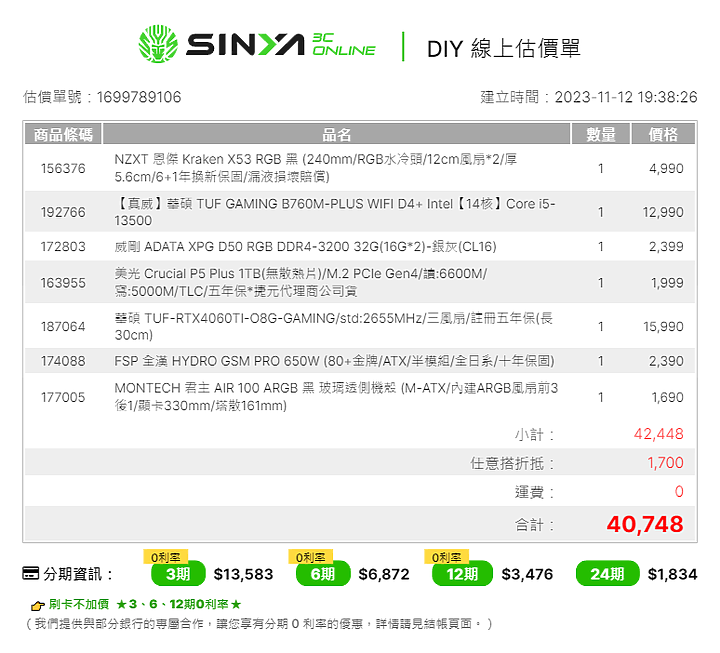This screenshot has height=653, width=720.
Task: Click the shipping fee value 0
Action: click(x=679, y=492)
